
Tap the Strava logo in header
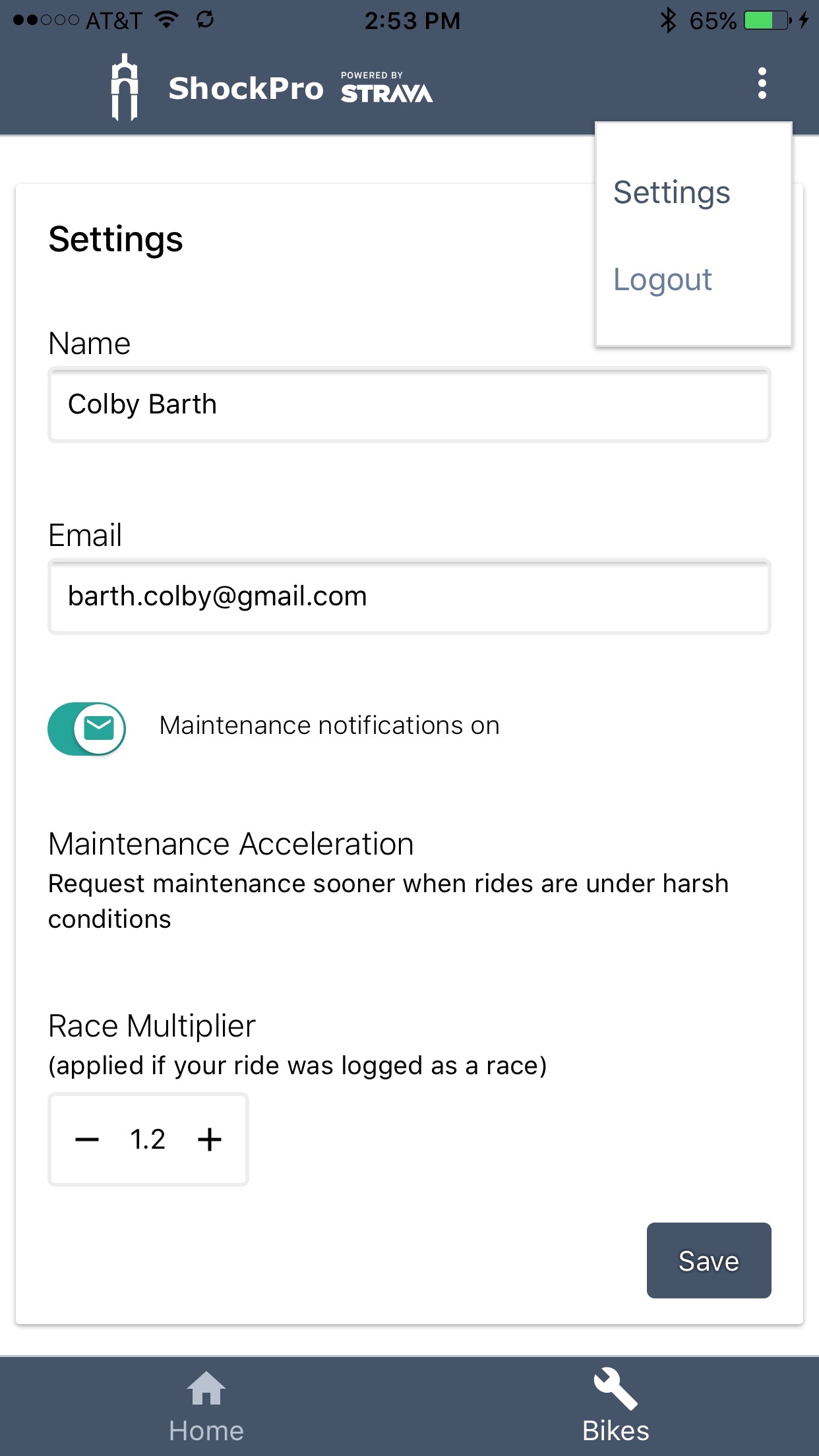click(386, 88)
